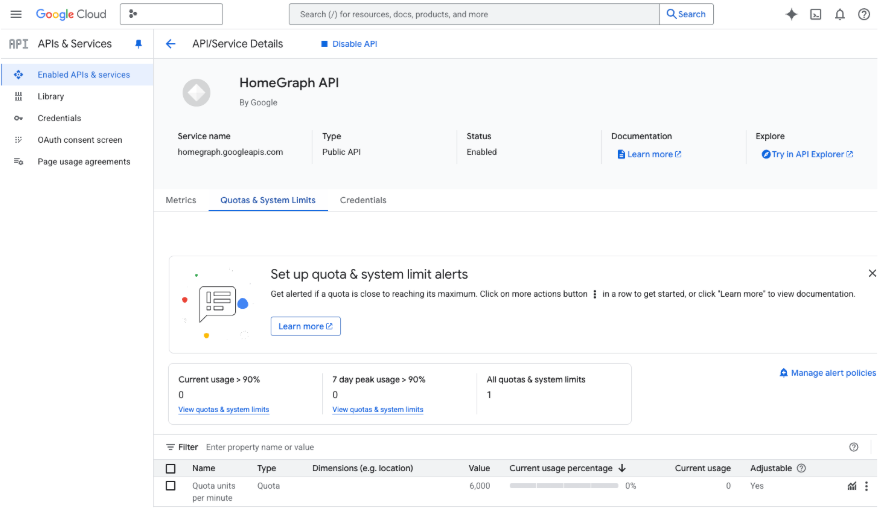Image resolution: width=878 pixels, height=508 pixels.
Task: Switch to the Credentials tab
Action: (x=363, y=200)
